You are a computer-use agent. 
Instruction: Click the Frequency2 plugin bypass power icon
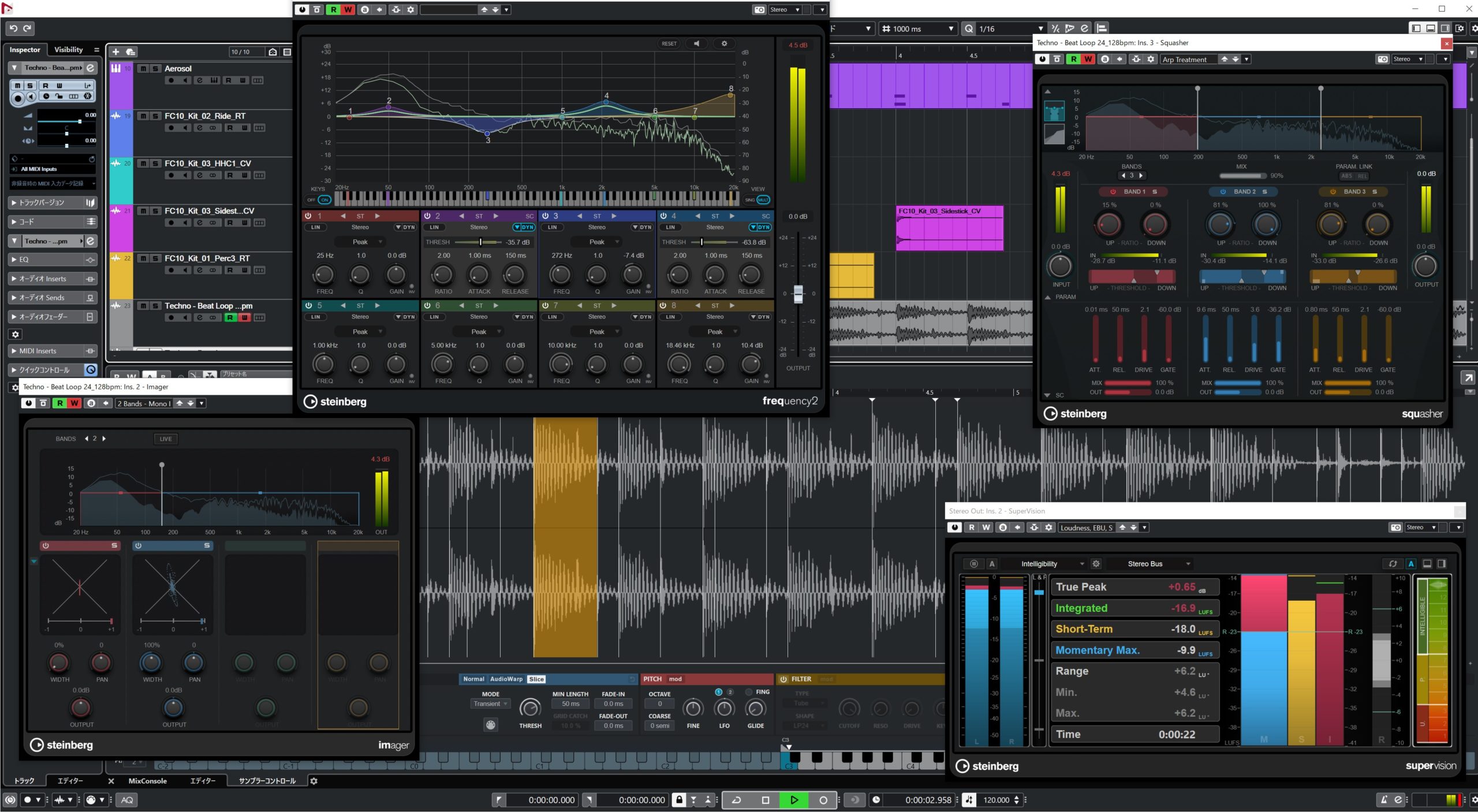[303, 10]
